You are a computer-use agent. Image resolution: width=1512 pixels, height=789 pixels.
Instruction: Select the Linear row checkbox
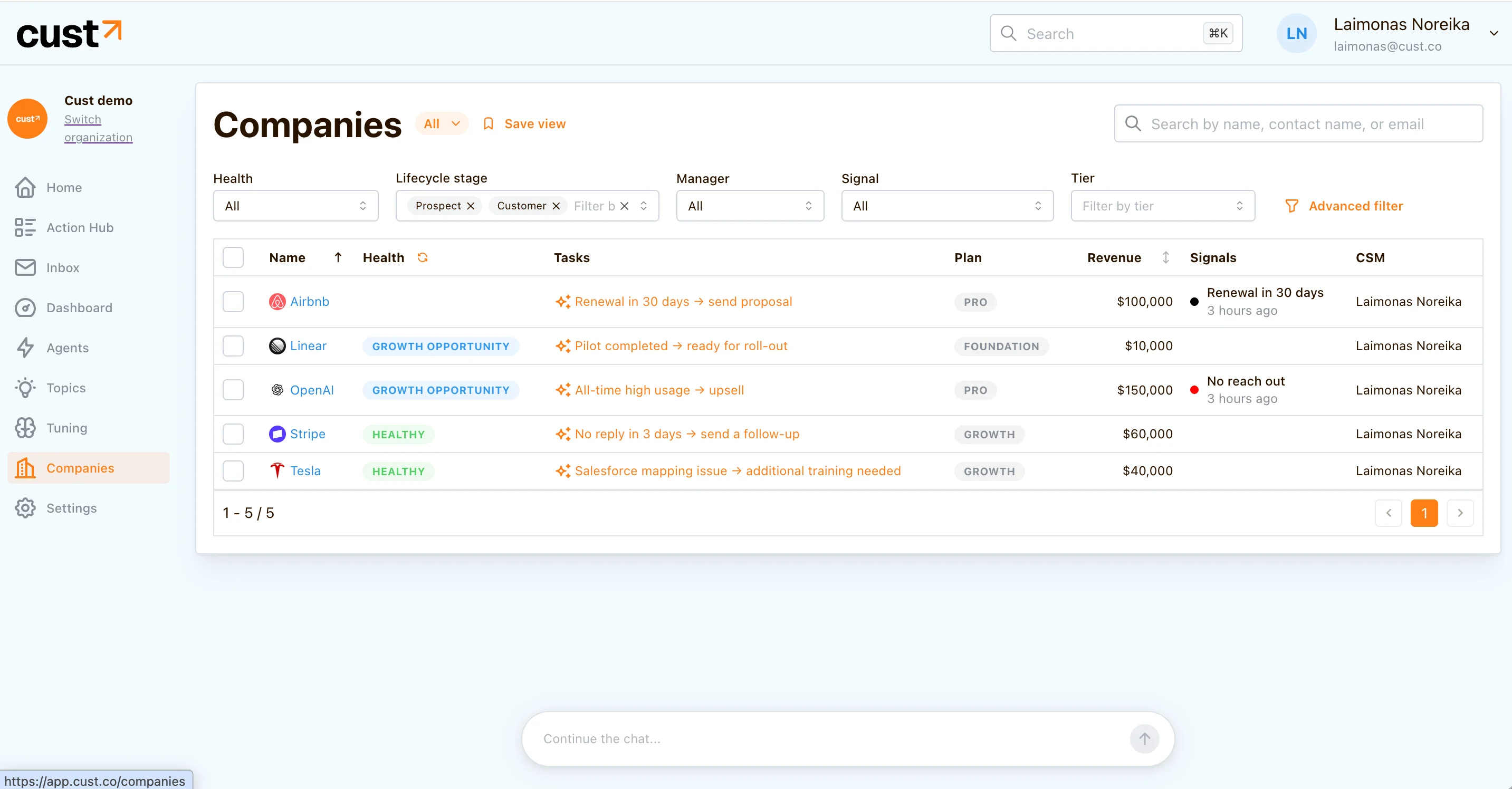233,346
